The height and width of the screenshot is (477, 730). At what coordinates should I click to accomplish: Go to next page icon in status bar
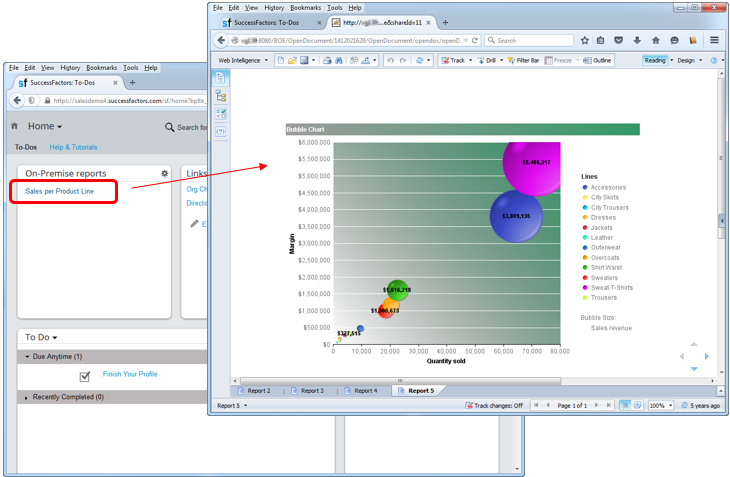click(x=596, y=405)
